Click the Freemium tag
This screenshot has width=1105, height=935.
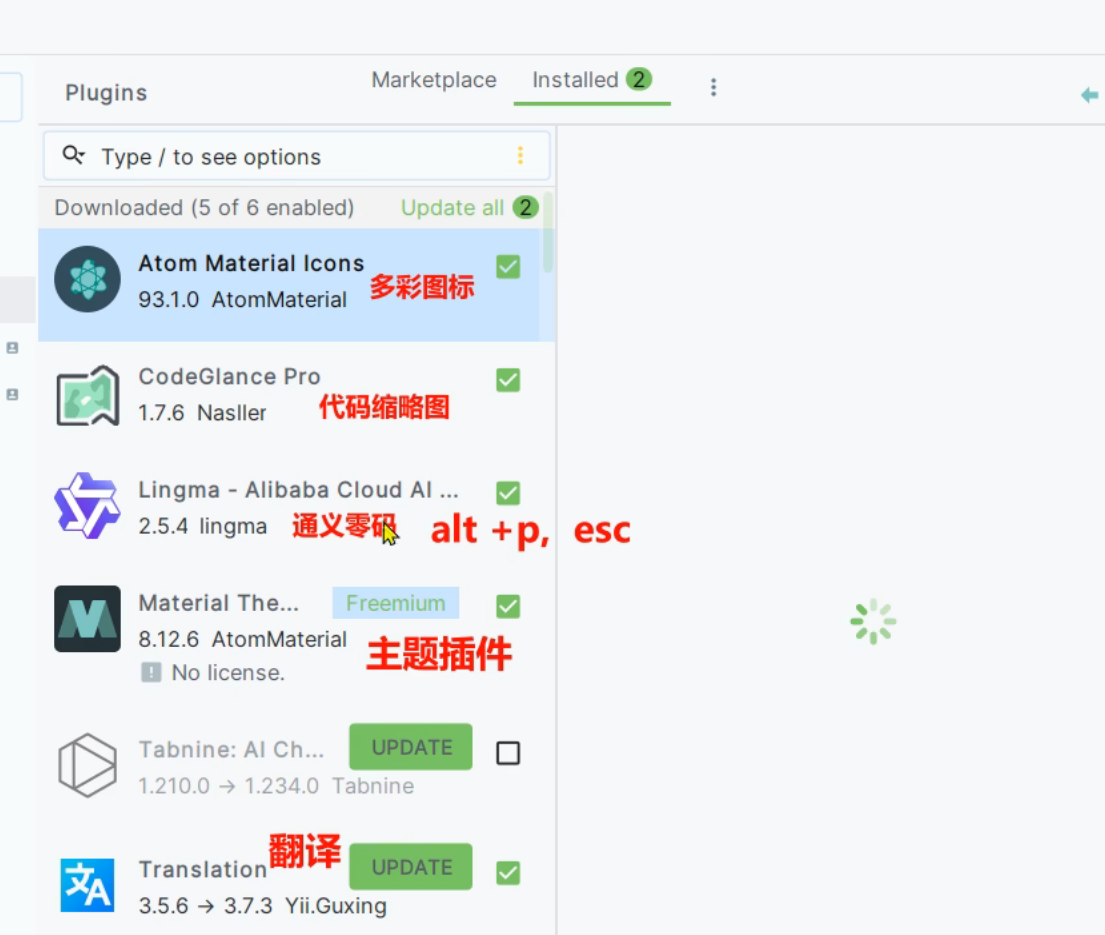coord(395,603)
